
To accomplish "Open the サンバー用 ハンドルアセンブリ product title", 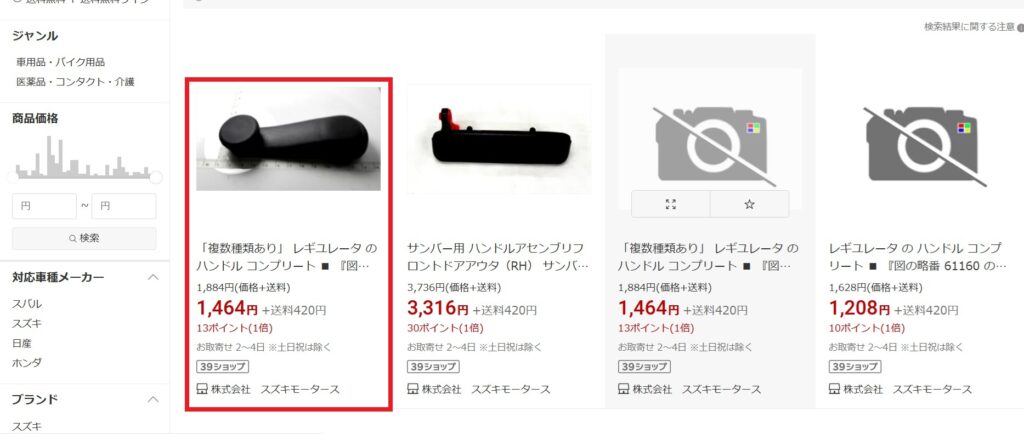I will click(x=496, y=257).
